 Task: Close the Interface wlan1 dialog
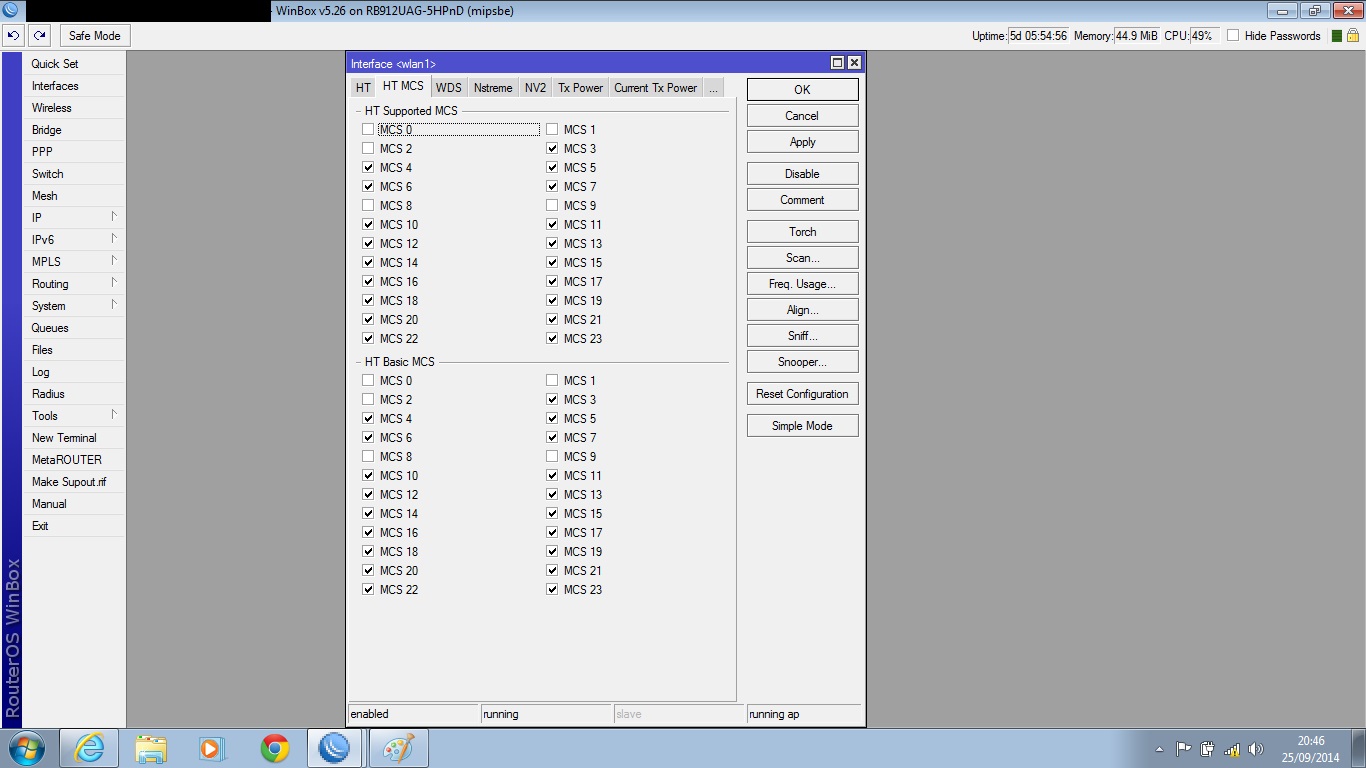click(854, 63)
